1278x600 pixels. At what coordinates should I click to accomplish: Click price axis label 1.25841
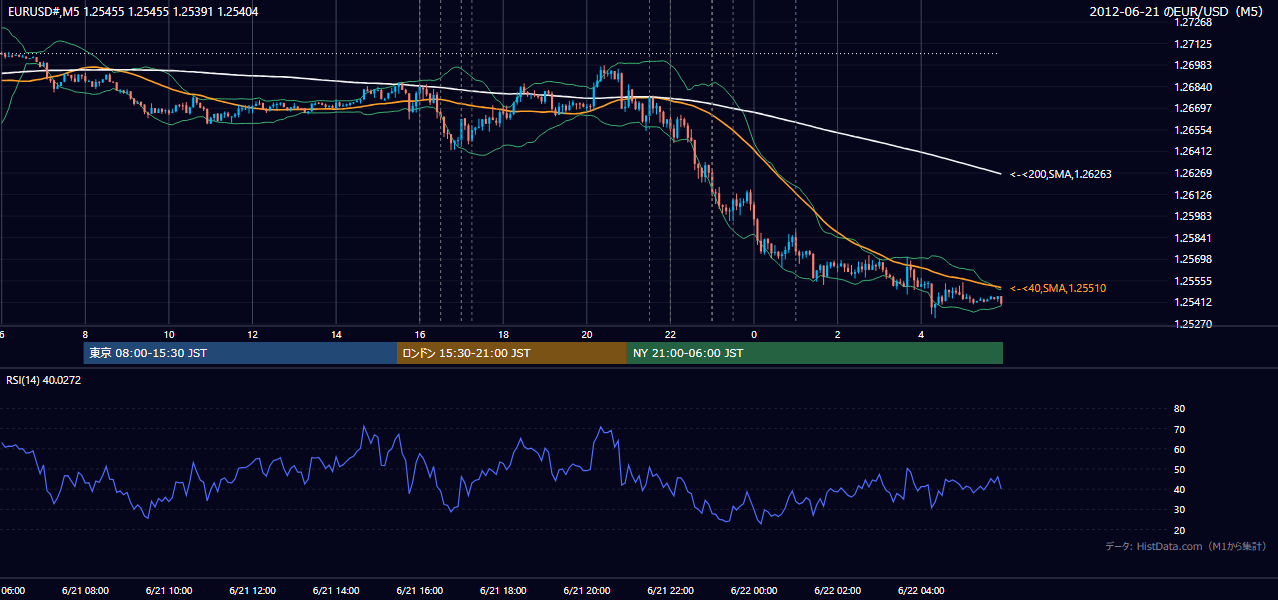coord(1194,238)
